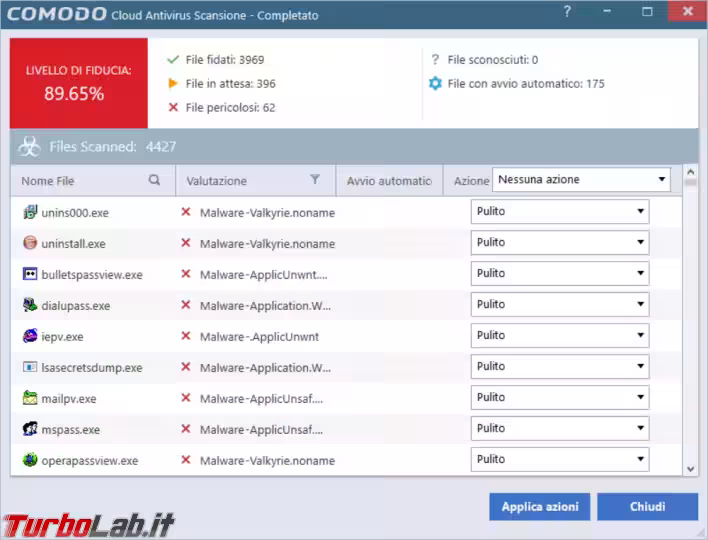Click the scrollbar up arrow

pos(690,172)
